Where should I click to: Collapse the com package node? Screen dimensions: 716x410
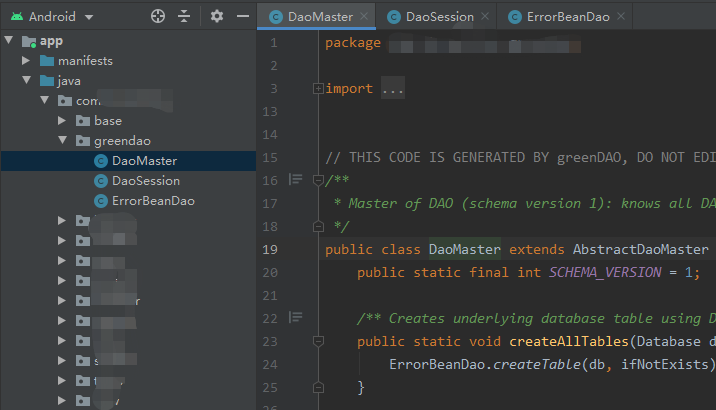tap(44, 100)
